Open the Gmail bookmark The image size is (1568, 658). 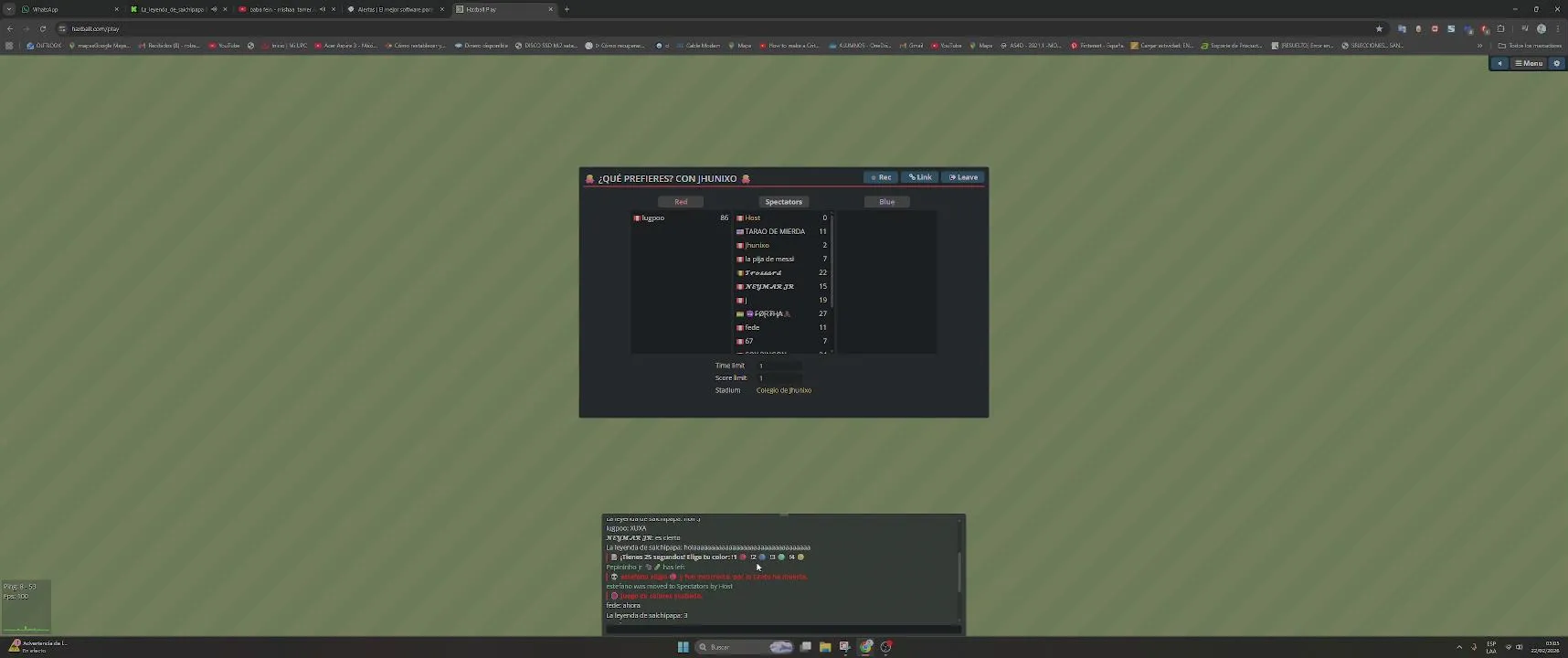click(911, 45)
